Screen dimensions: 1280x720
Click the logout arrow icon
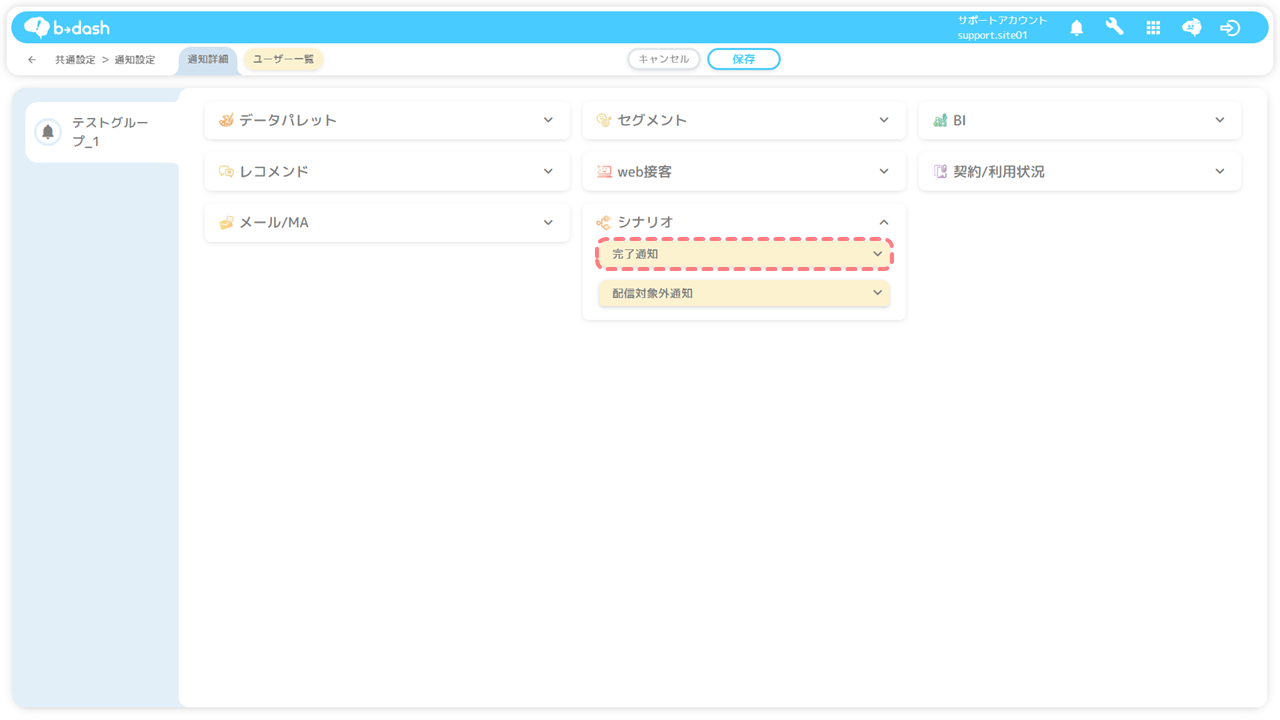1230,28
